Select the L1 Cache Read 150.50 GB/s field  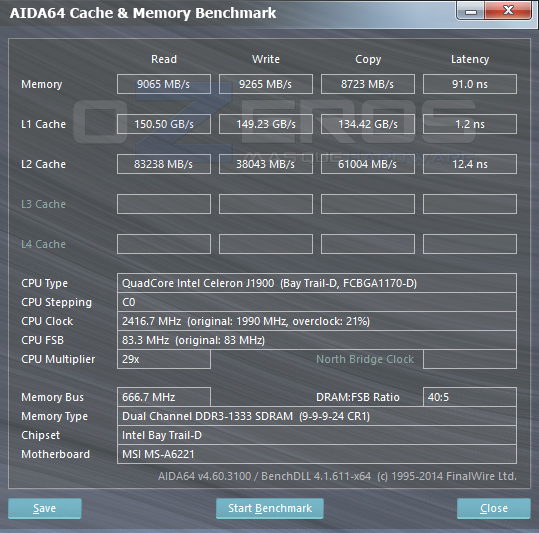click(x=164, y=124)
